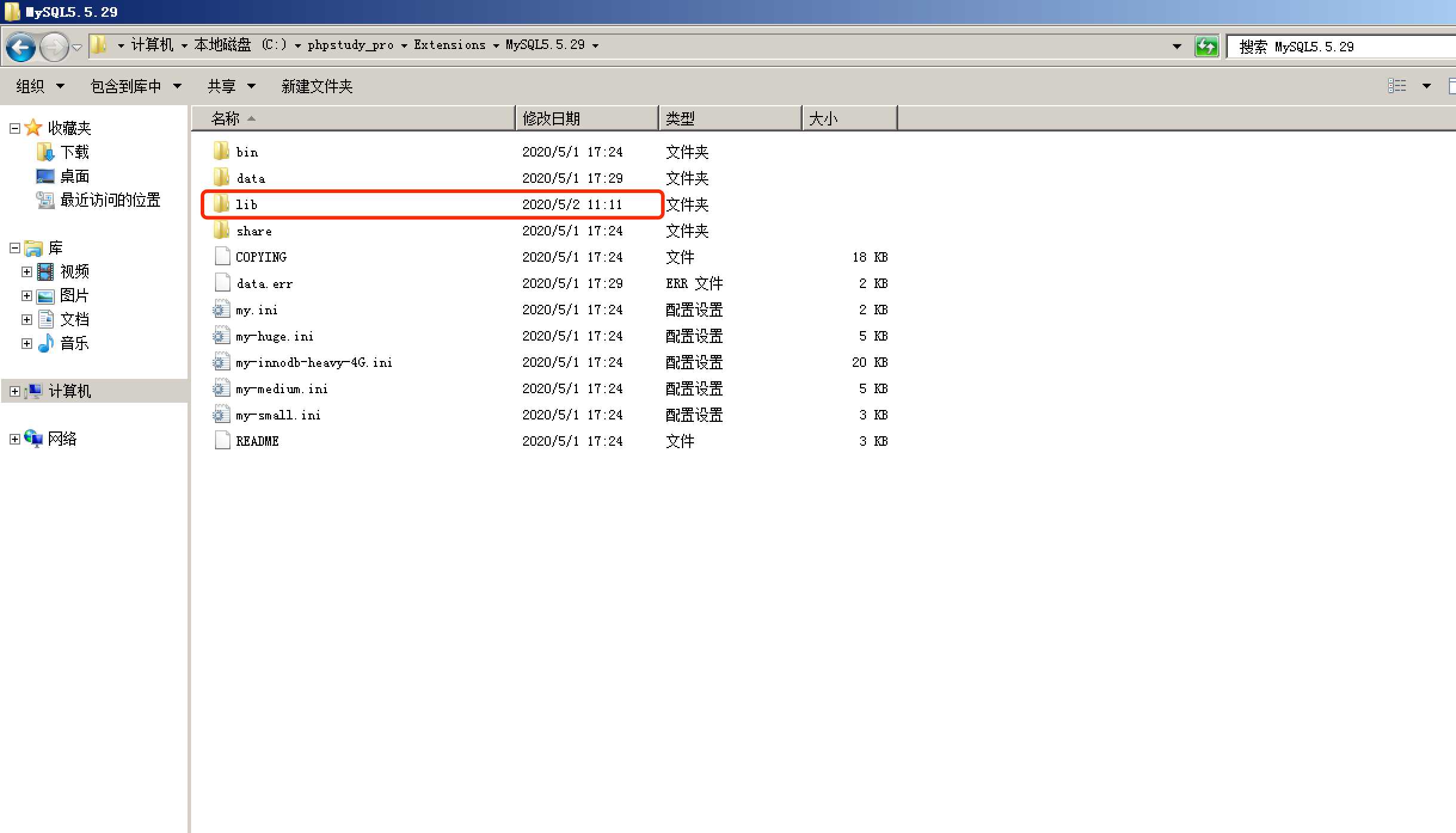The width and height of the screenshot is (1456, 833).
Task: Click the change view icon in toolbar
Action: 1396,86
